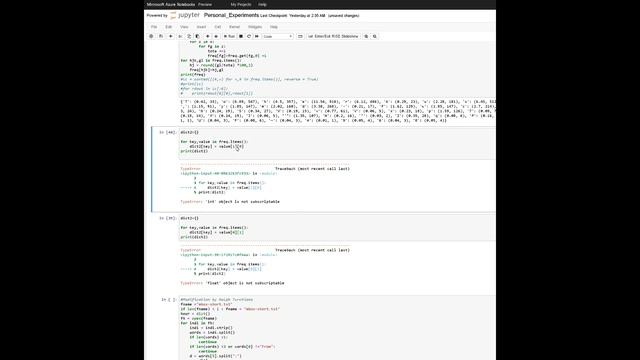The image size is (640, 360).
Task: Click Last Checkpoint timestamp text
Action: [x=293, y=16]
